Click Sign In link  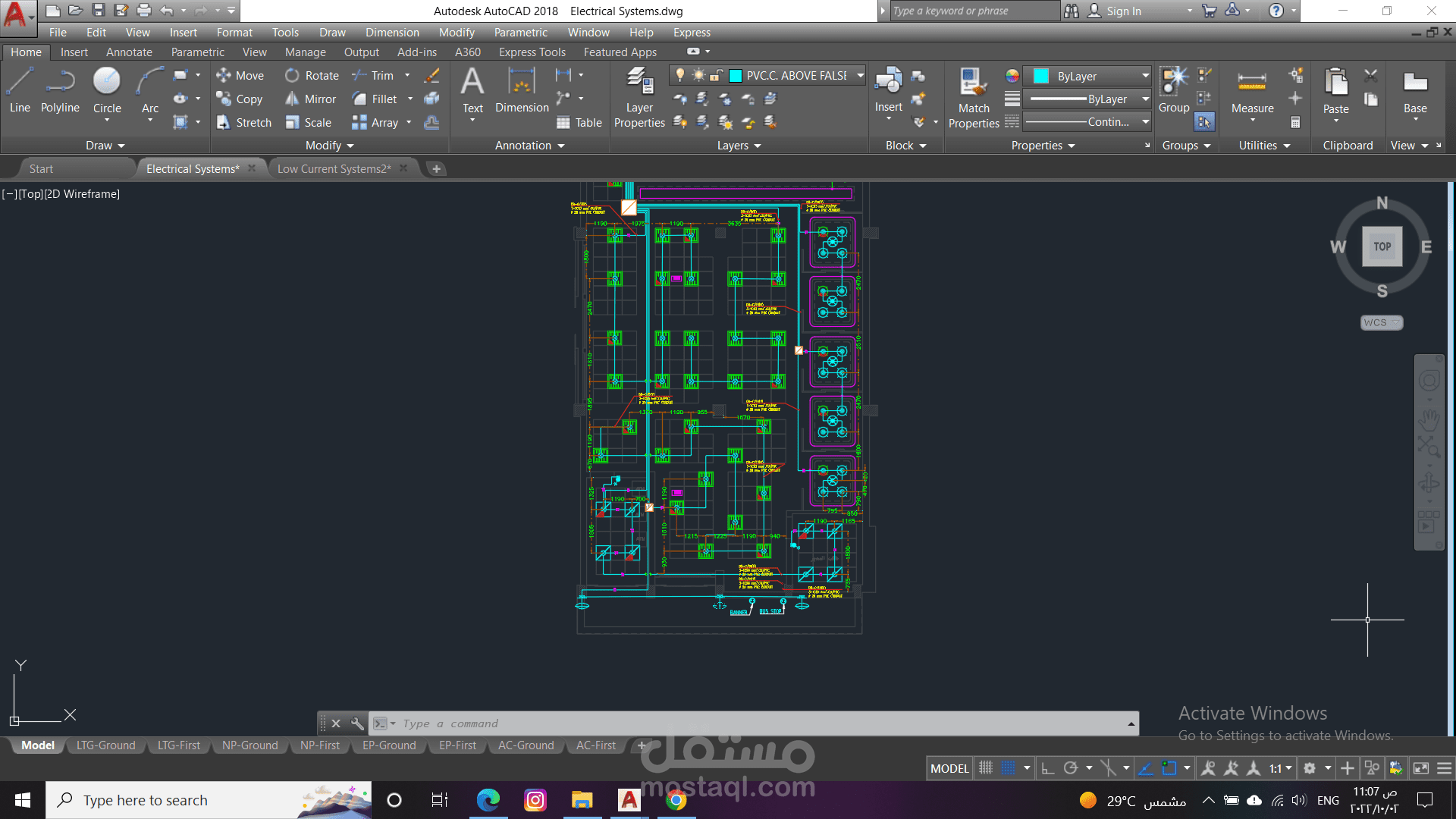(1123, 11)
